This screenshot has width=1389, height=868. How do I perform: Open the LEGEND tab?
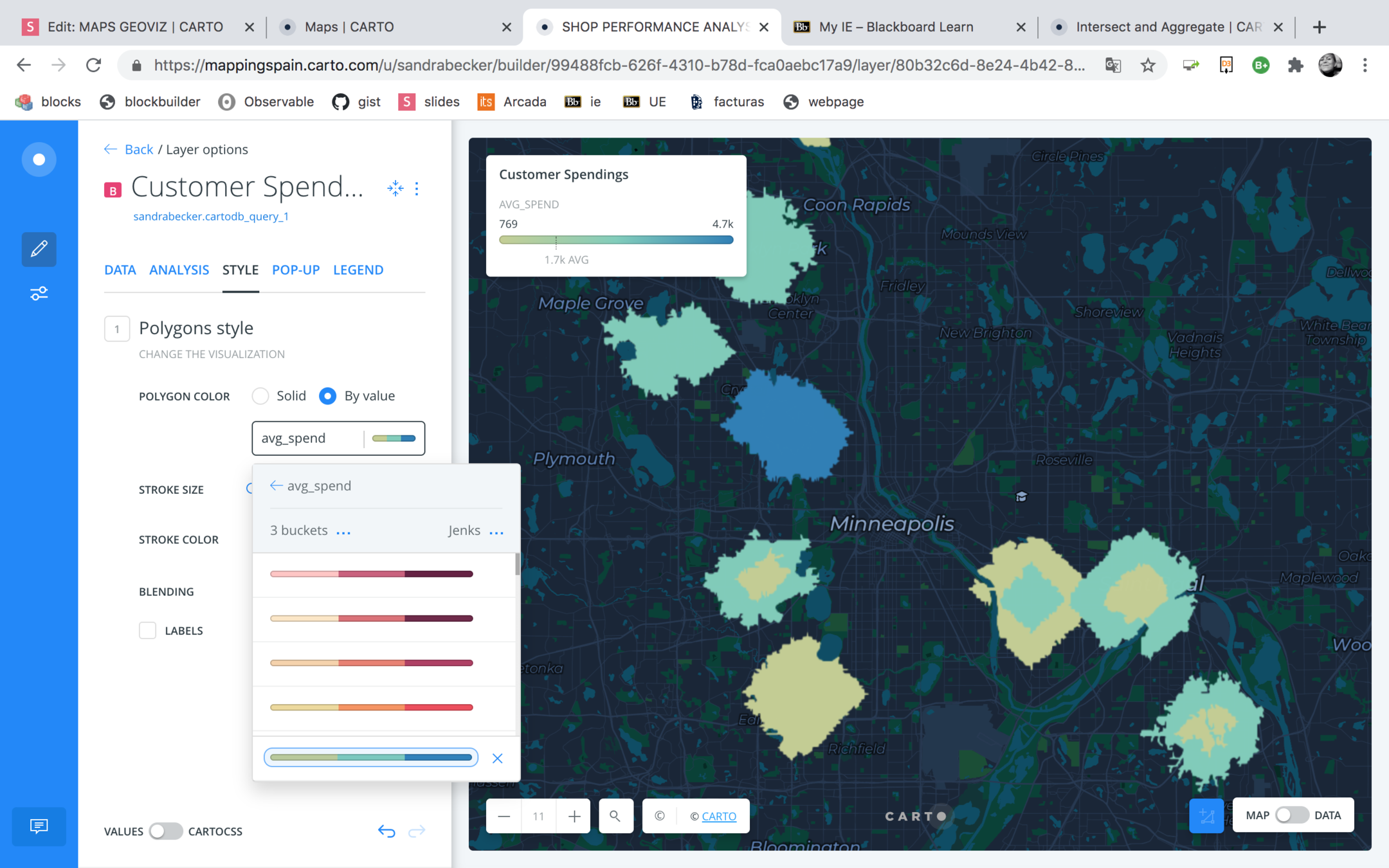(x=358, y=270)
